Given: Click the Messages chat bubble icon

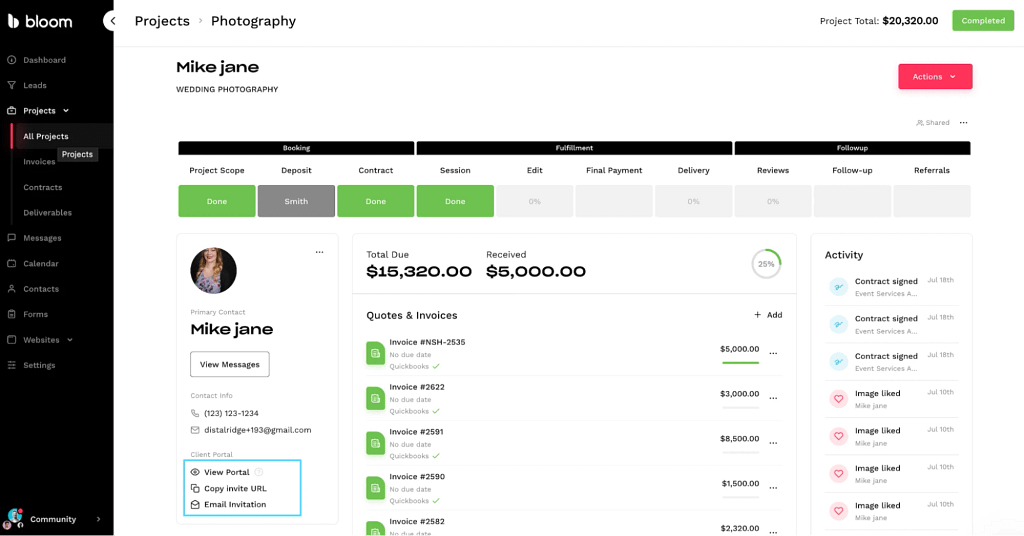Looking at the screenshot, I should (12, 238).
